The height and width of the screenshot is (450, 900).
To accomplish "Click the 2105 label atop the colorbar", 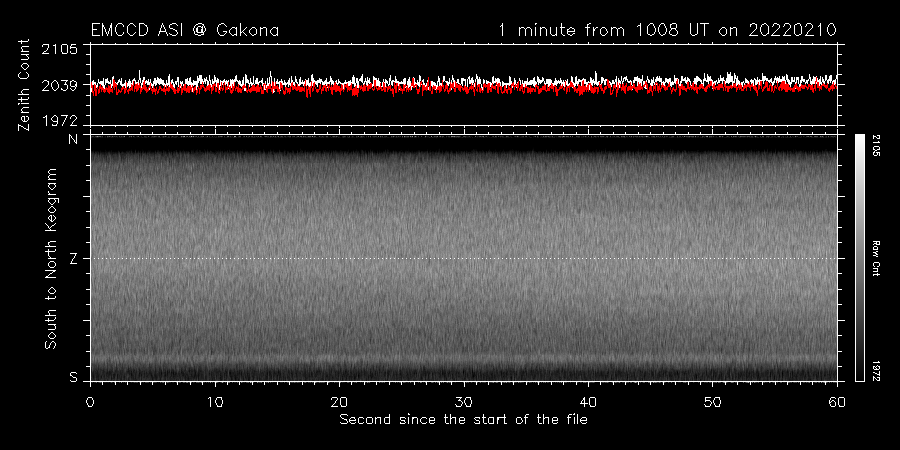I will tap(876, 144).
